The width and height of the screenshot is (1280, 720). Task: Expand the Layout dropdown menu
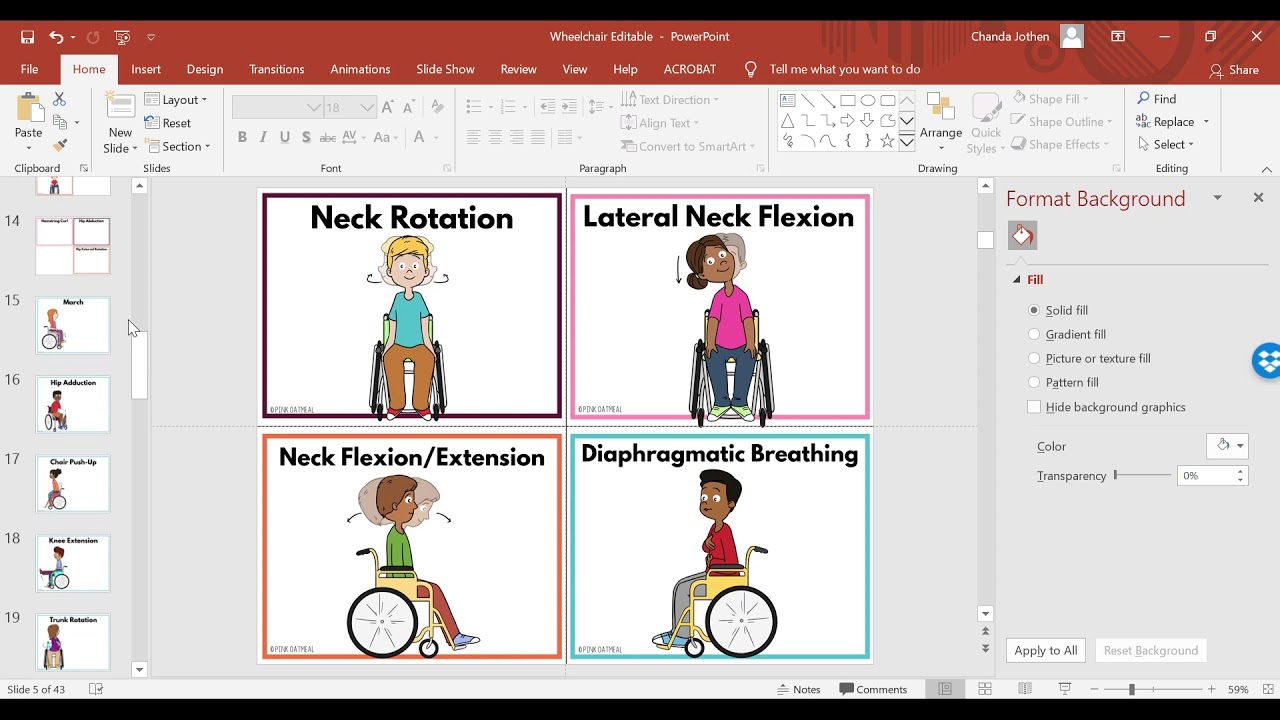pyautogui.click(x=176, y=100)
